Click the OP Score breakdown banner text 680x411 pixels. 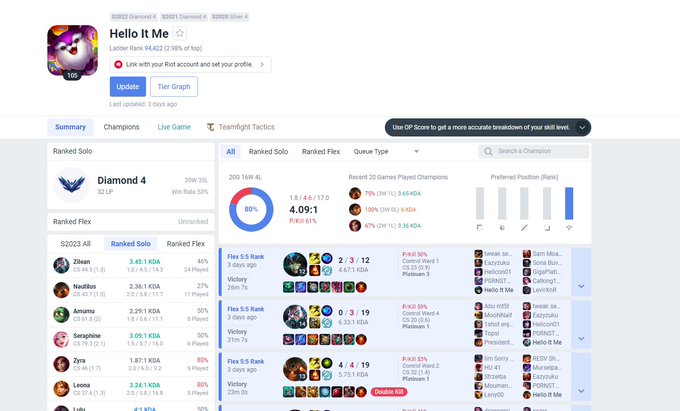[x=481, y=127]
